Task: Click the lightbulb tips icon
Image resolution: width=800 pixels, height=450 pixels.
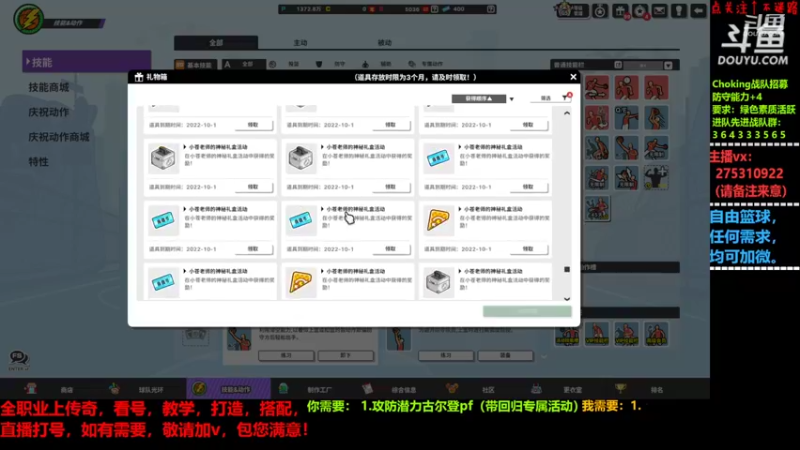Action: tap(679, 11)
